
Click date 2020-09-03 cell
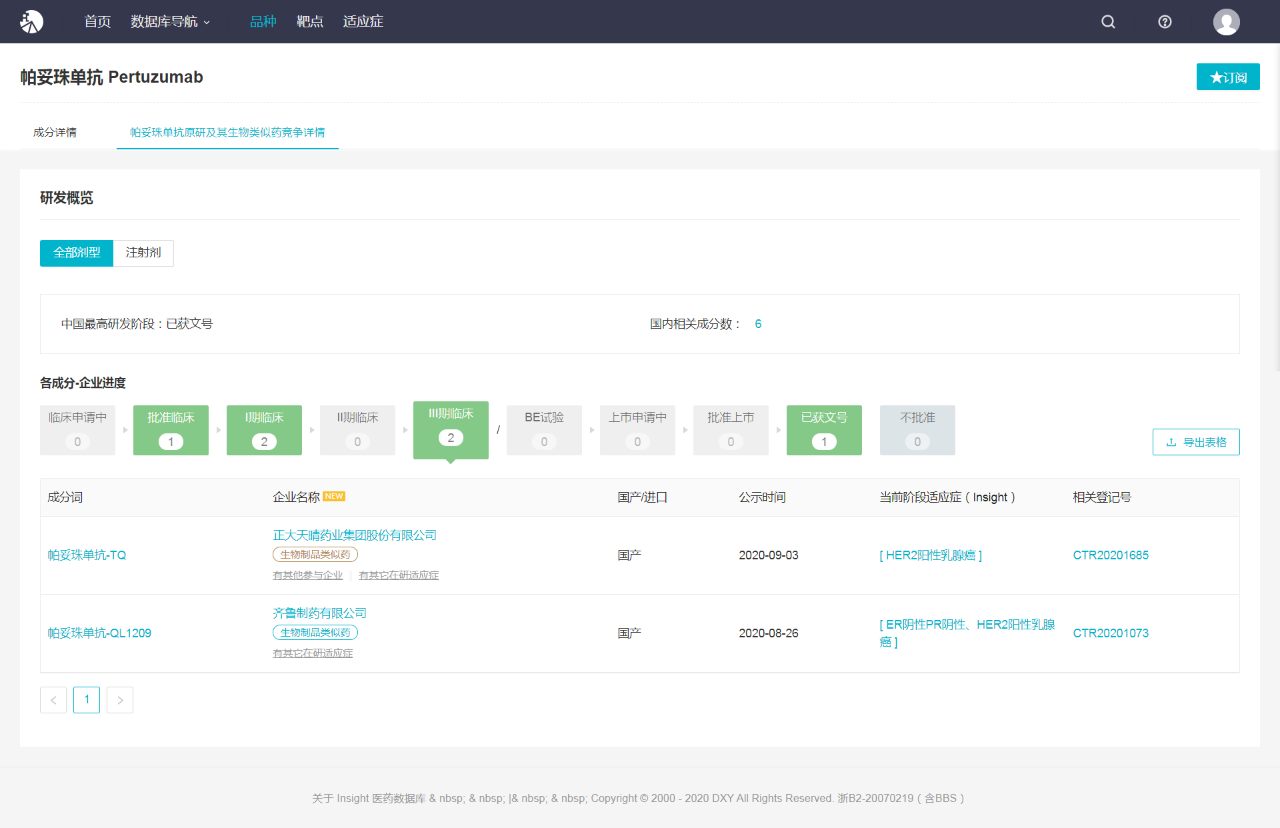(769, 555)
